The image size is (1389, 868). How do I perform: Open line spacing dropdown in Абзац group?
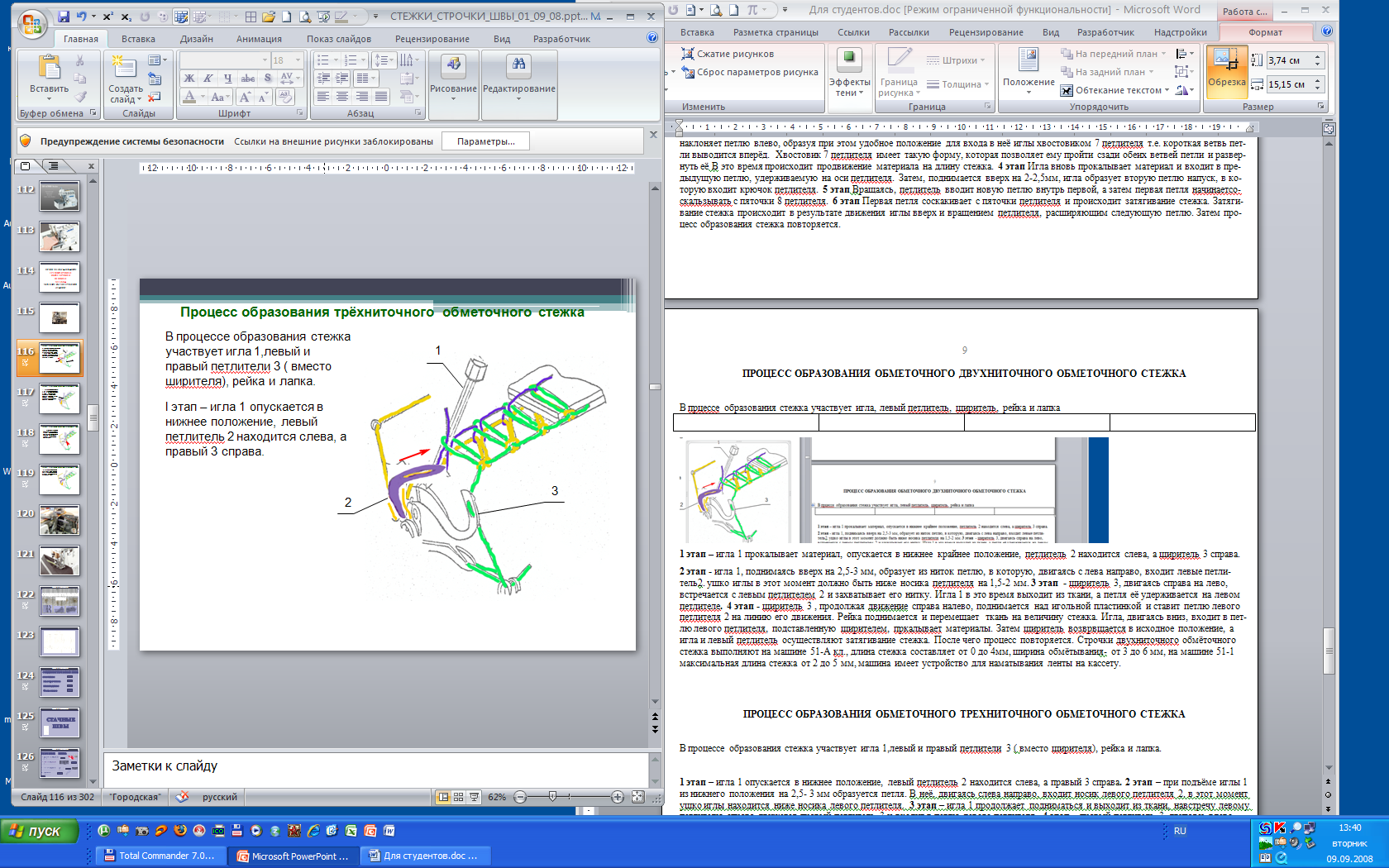coord(384,60)
